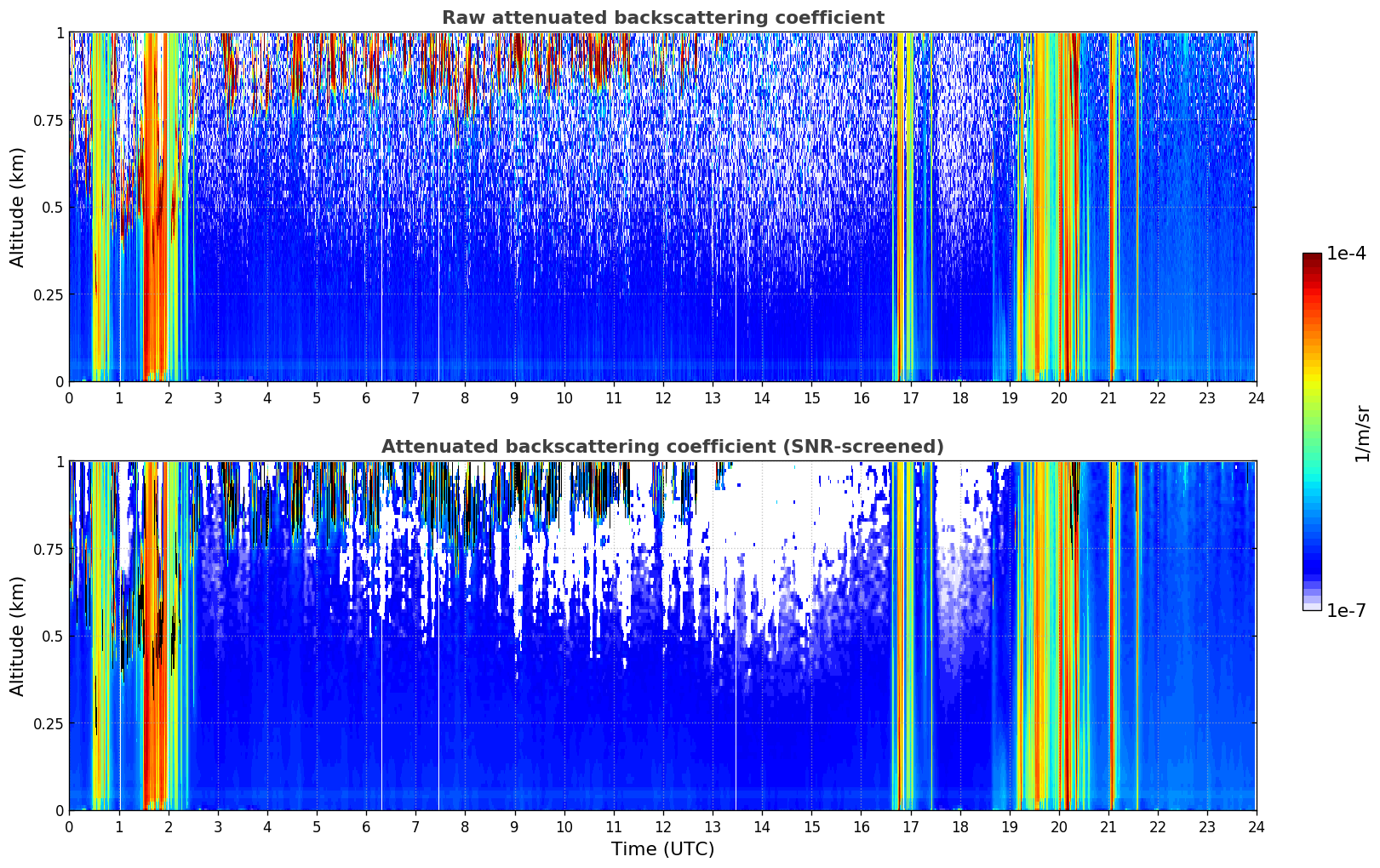Click 'Altitude (km)' label of the raw plot
Image resolution: width=1380 pixels, height=868 pixels.
coord(18,207)
